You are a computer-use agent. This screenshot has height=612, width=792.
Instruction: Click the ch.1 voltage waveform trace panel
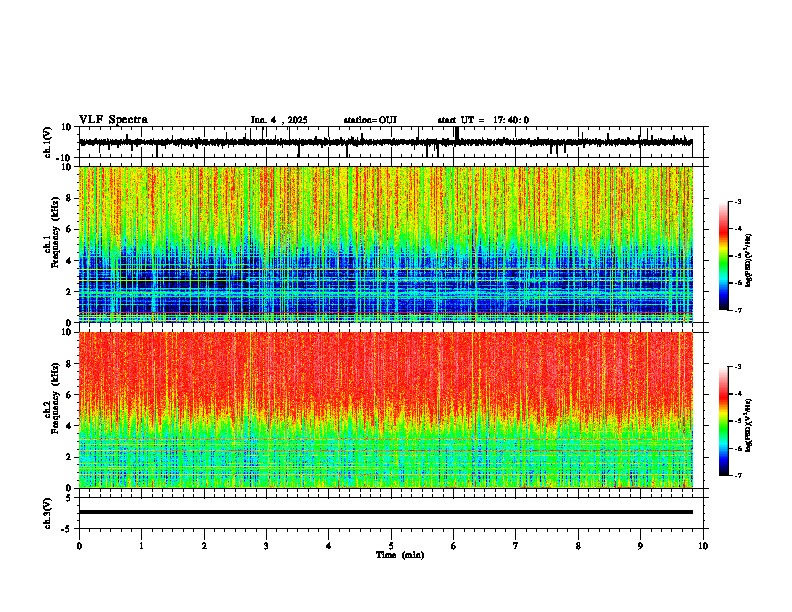[393, 142]
